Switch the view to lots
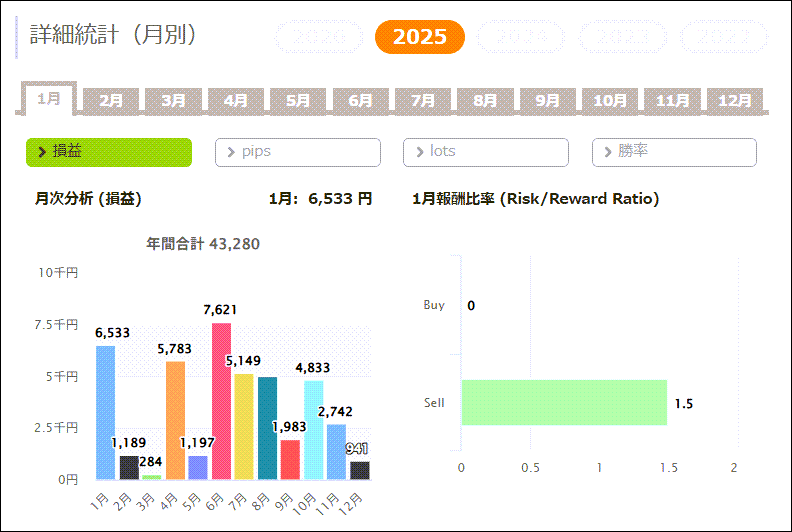This screenshot has height=532, width=792. [486, 152]
